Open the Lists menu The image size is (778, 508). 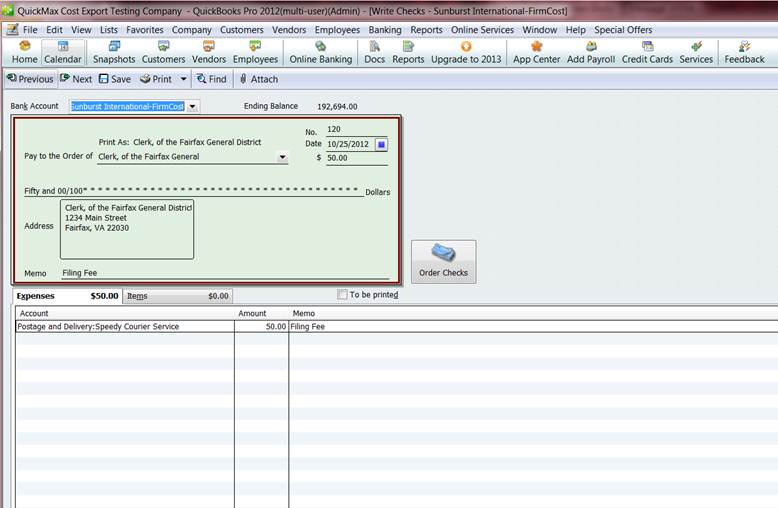[x=109, y=30]
